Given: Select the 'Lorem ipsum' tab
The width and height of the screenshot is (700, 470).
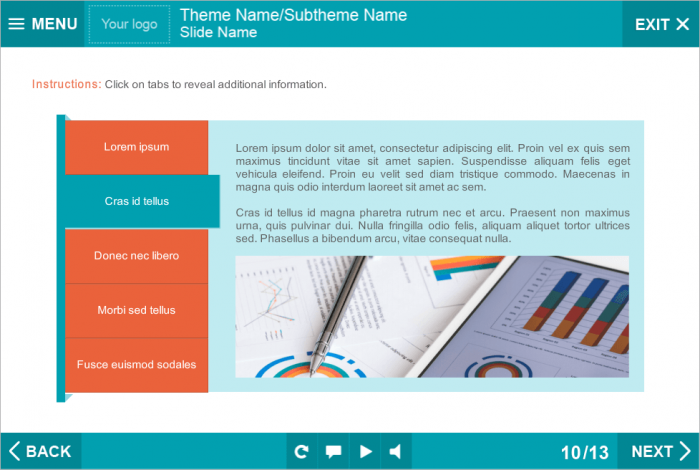Looking at the screenshot, I should click(x=137, y=147).
